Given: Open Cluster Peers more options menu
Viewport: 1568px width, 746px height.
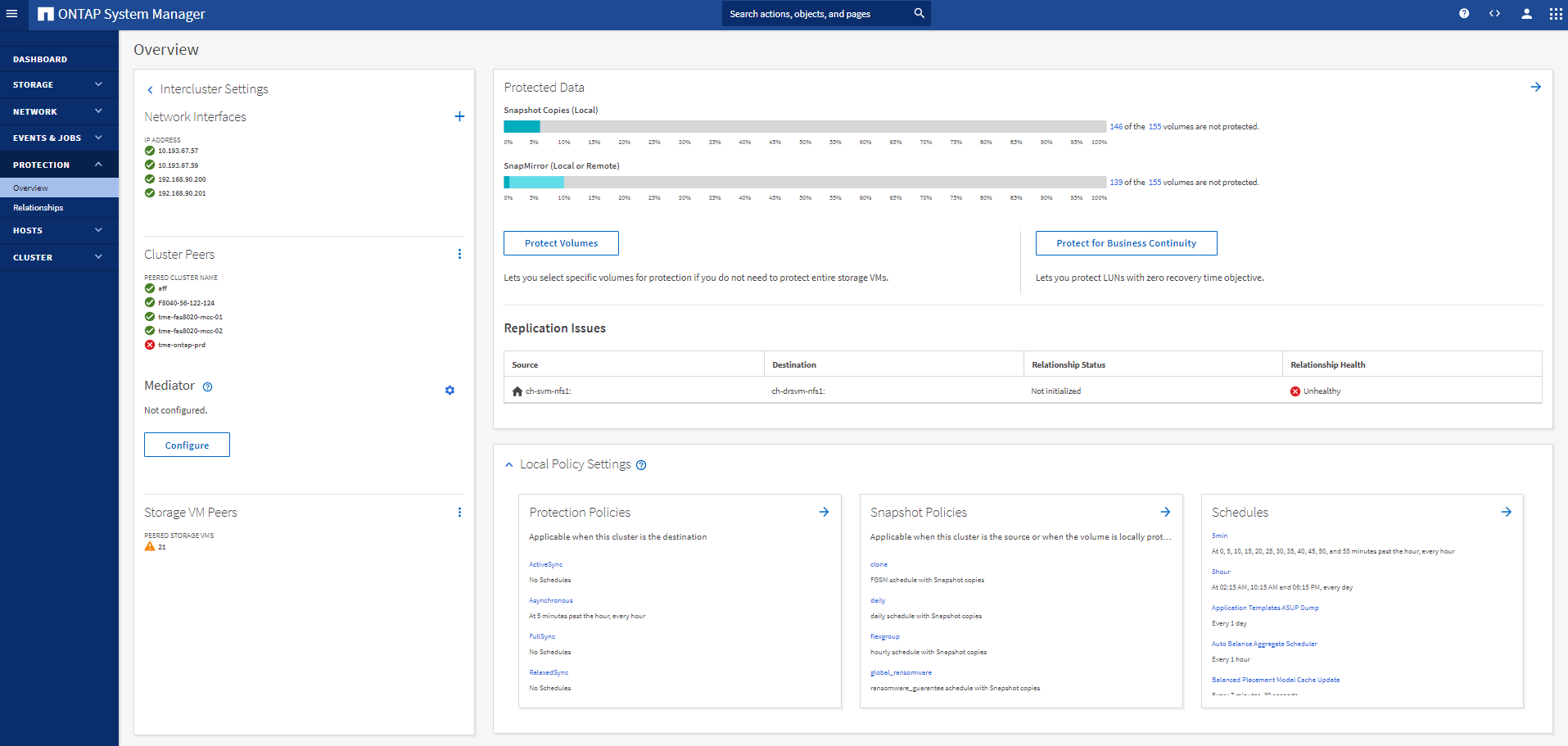Looking at the screenshot, I should pyautogui.click(x=459, y=254).
